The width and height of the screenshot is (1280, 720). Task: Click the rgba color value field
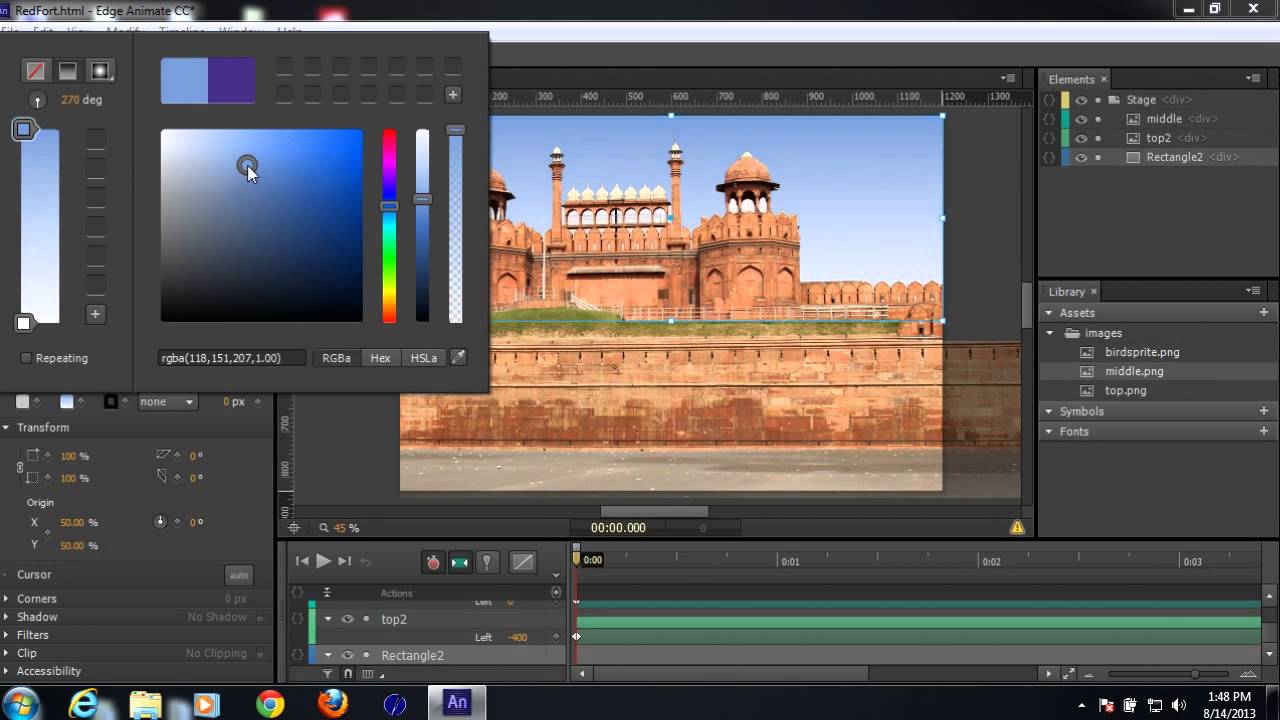coord(232,358)
